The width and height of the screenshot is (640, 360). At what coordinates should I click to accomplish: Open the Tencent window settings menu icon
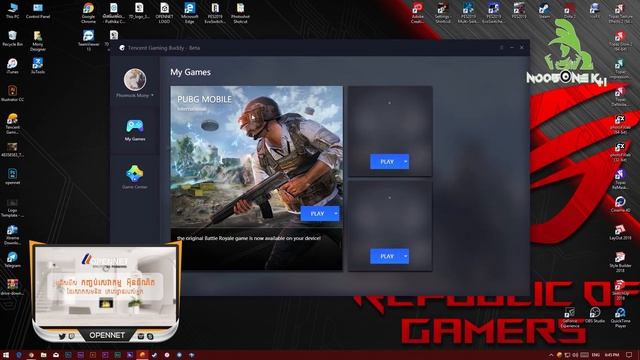point(502,48)
